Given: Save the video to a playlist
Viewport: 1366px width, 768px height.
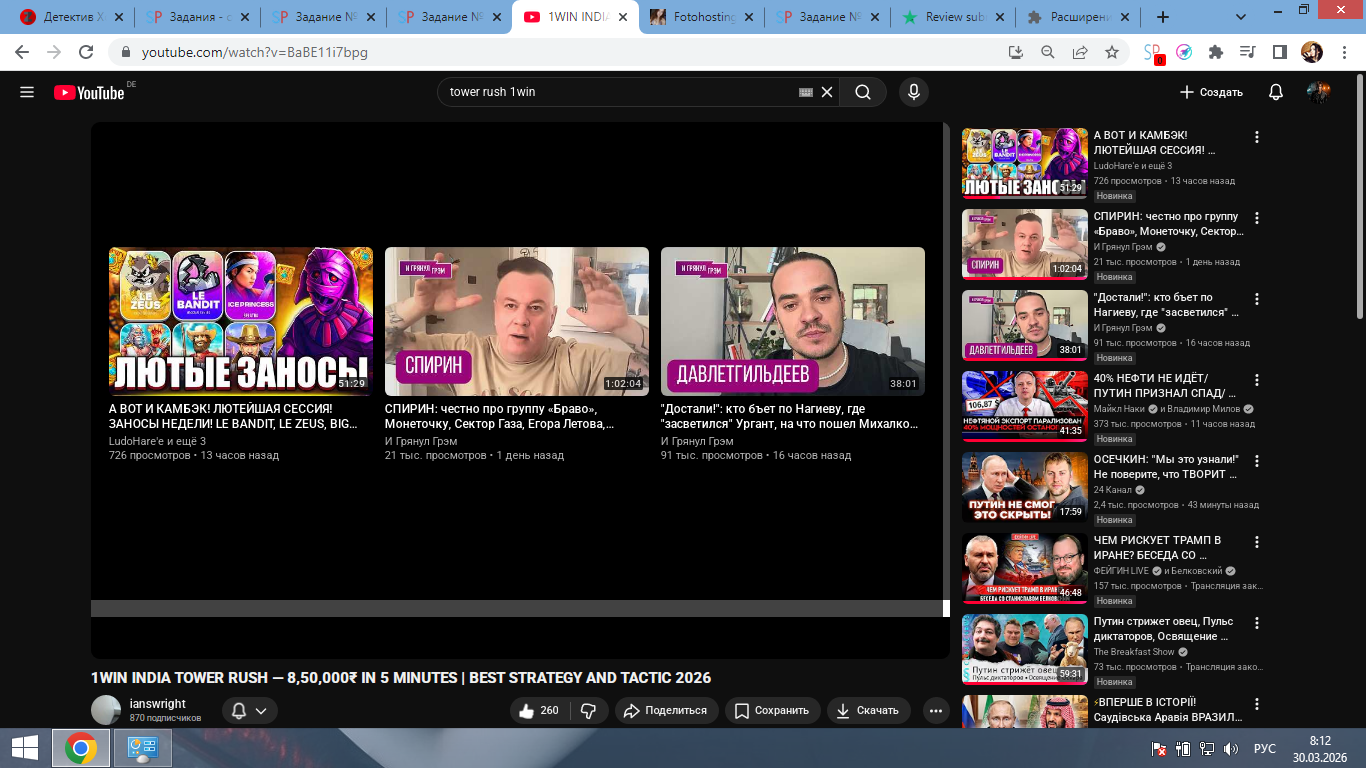Looking at the screenshot, I should pyautogui.click(x=771, y=710).
